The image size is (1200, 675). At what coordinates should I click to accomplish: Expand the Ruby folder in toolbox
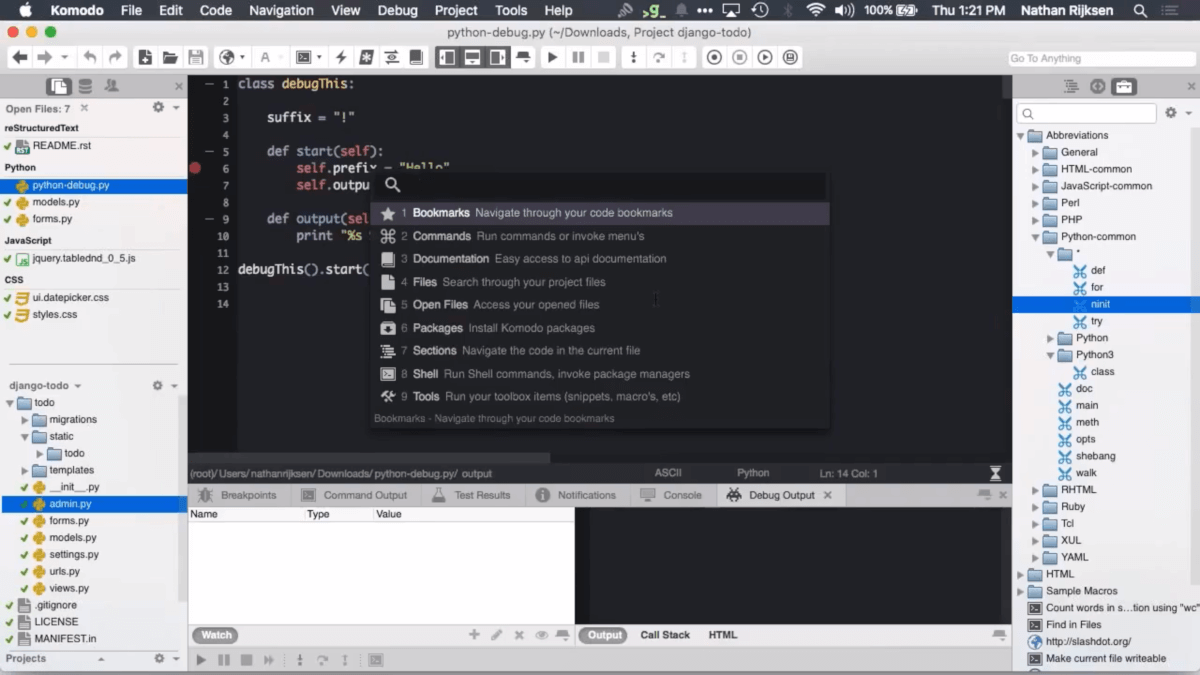[x=1036, y=507]
